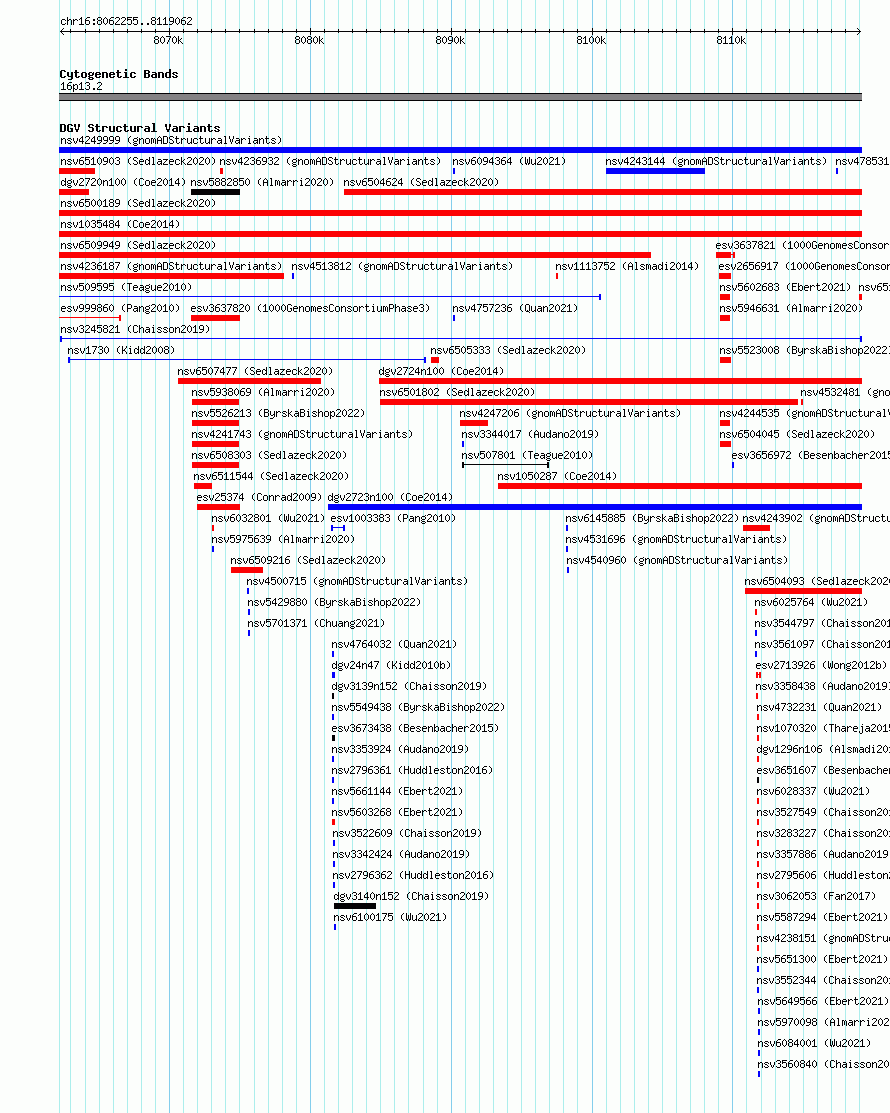The height and width of the screenshot is (1113, 890).
Task: Click the nsv509595 Teague2010 label
Action: pos(126,287)
